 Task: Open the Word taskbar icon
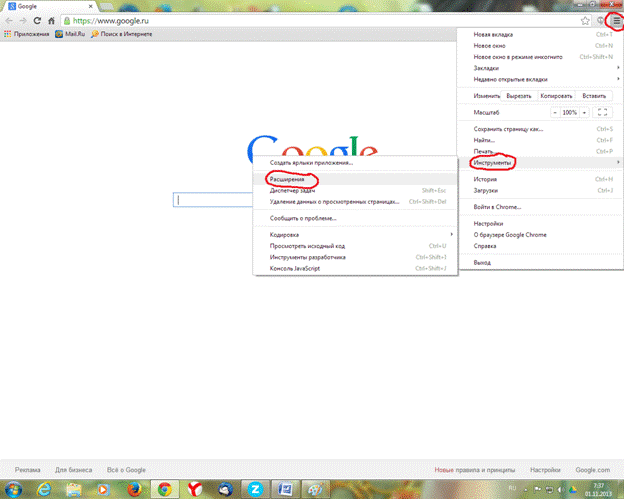click(x=285, y=489)
